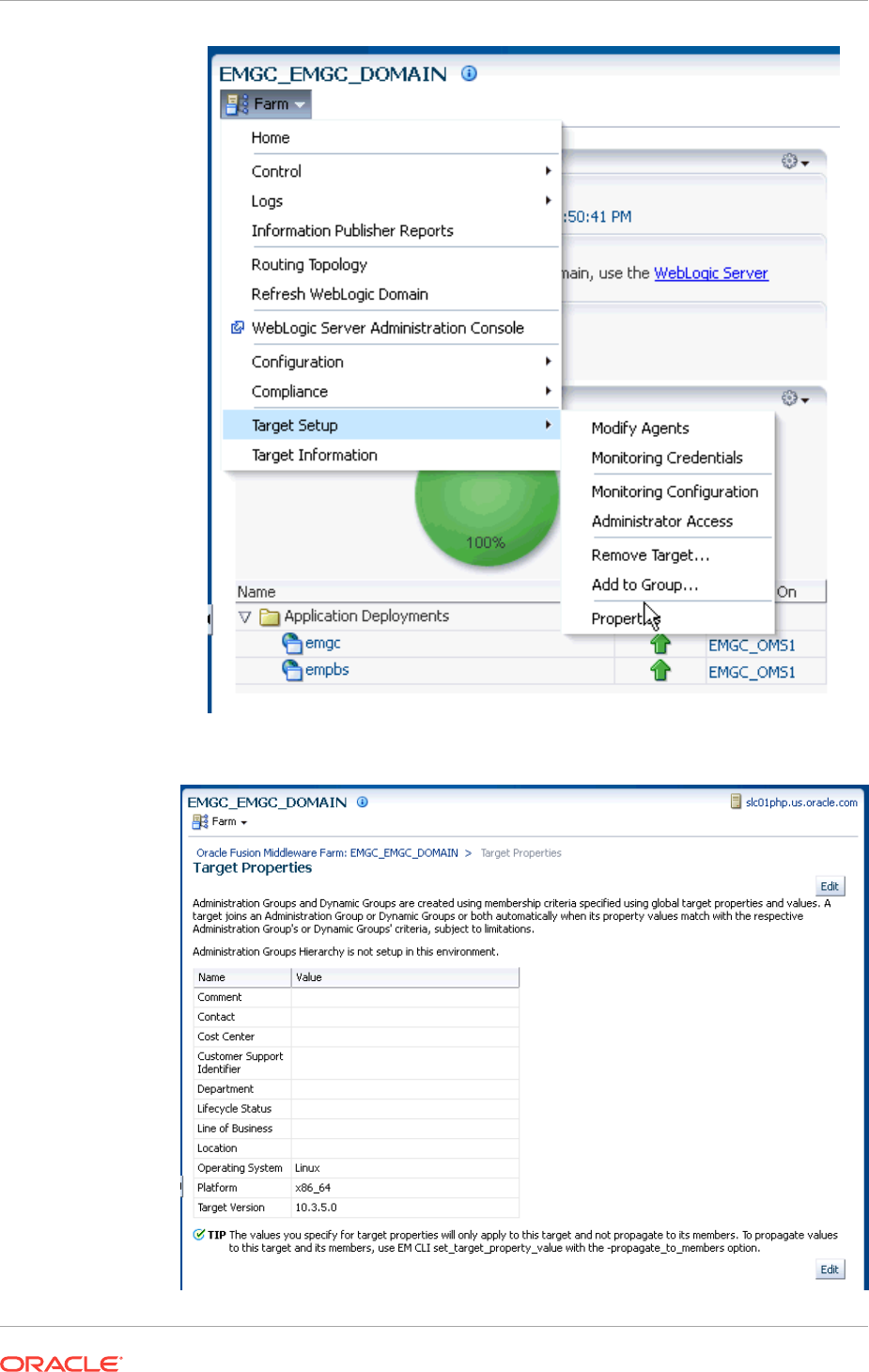Select Administrator Access submenu item
This screenshot has height=1372, width=869.
click(x=662, y=522)
